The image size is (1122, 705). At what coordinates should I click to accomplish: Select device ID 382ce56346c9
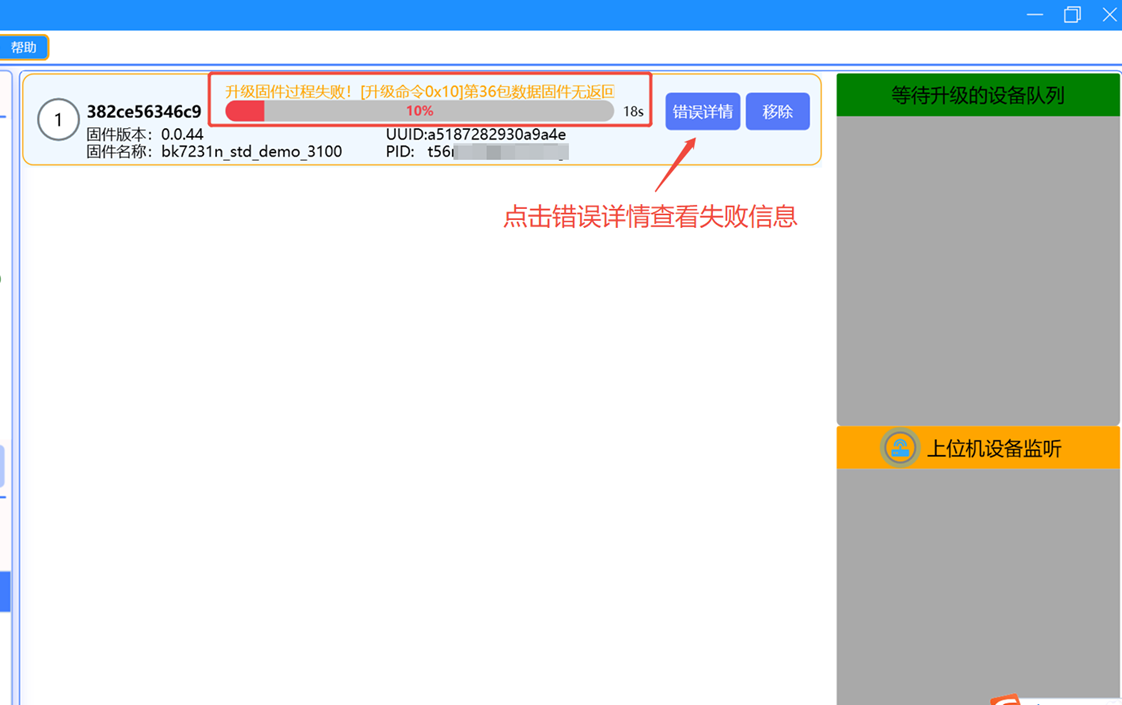coord(144,112)
